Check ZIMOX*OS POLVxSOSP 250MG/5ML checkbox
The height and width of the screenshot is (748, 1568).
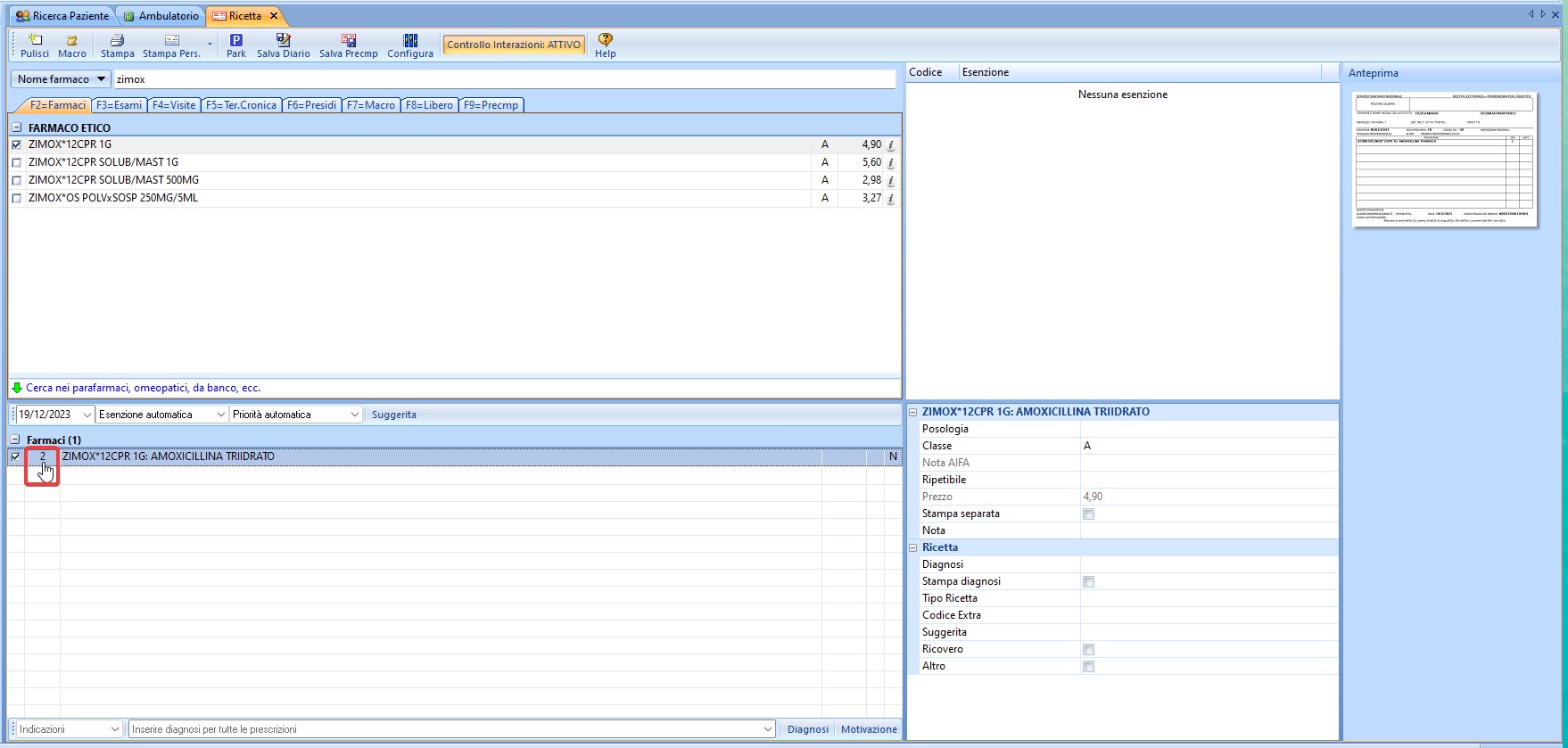point(16,198)
